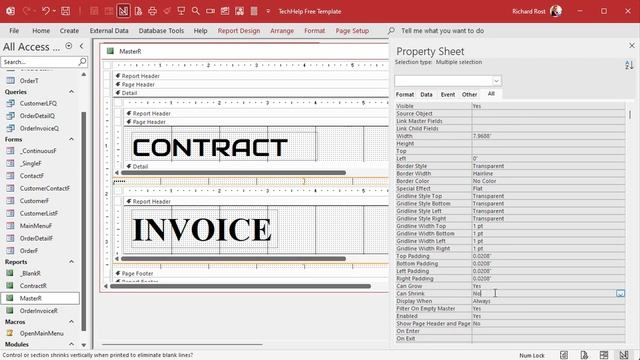Open navigation pane options dropdown circle
This screenshot has height=360, width=640.
[x=69, y=46]
